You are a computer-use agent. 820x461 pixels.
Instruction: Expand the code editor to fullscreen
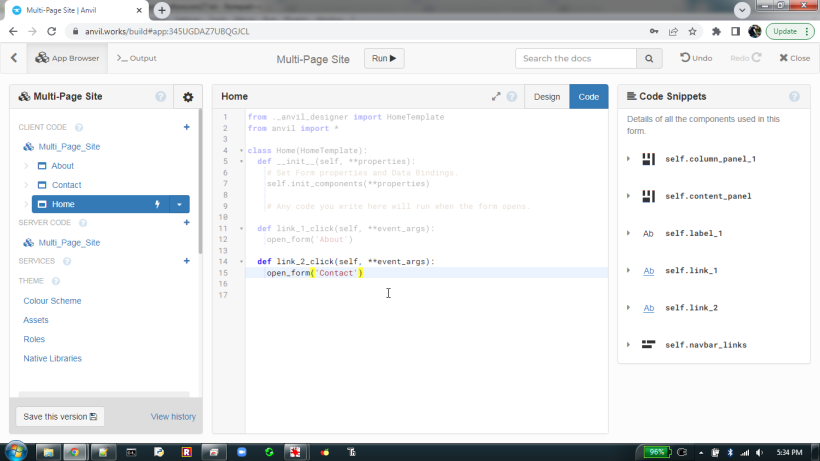coord(496,97)
